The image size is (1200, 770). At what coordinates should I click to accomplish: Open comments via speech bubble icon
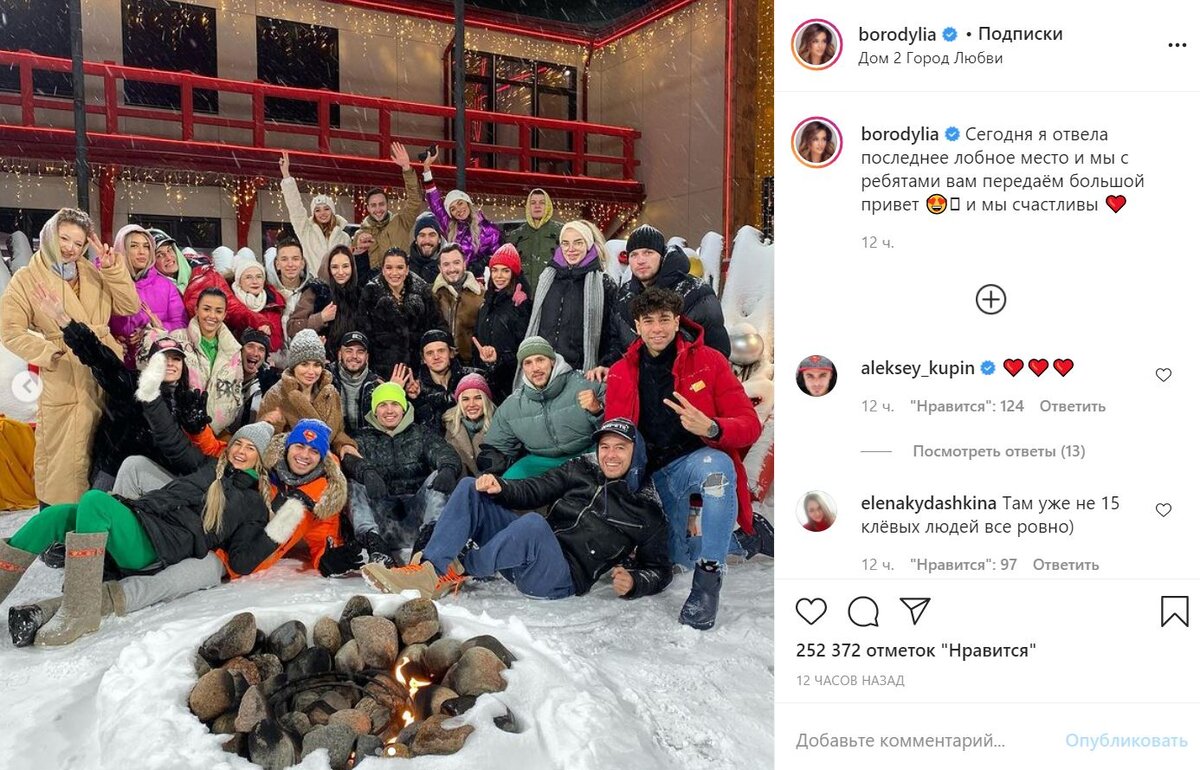tap(863, 611)
